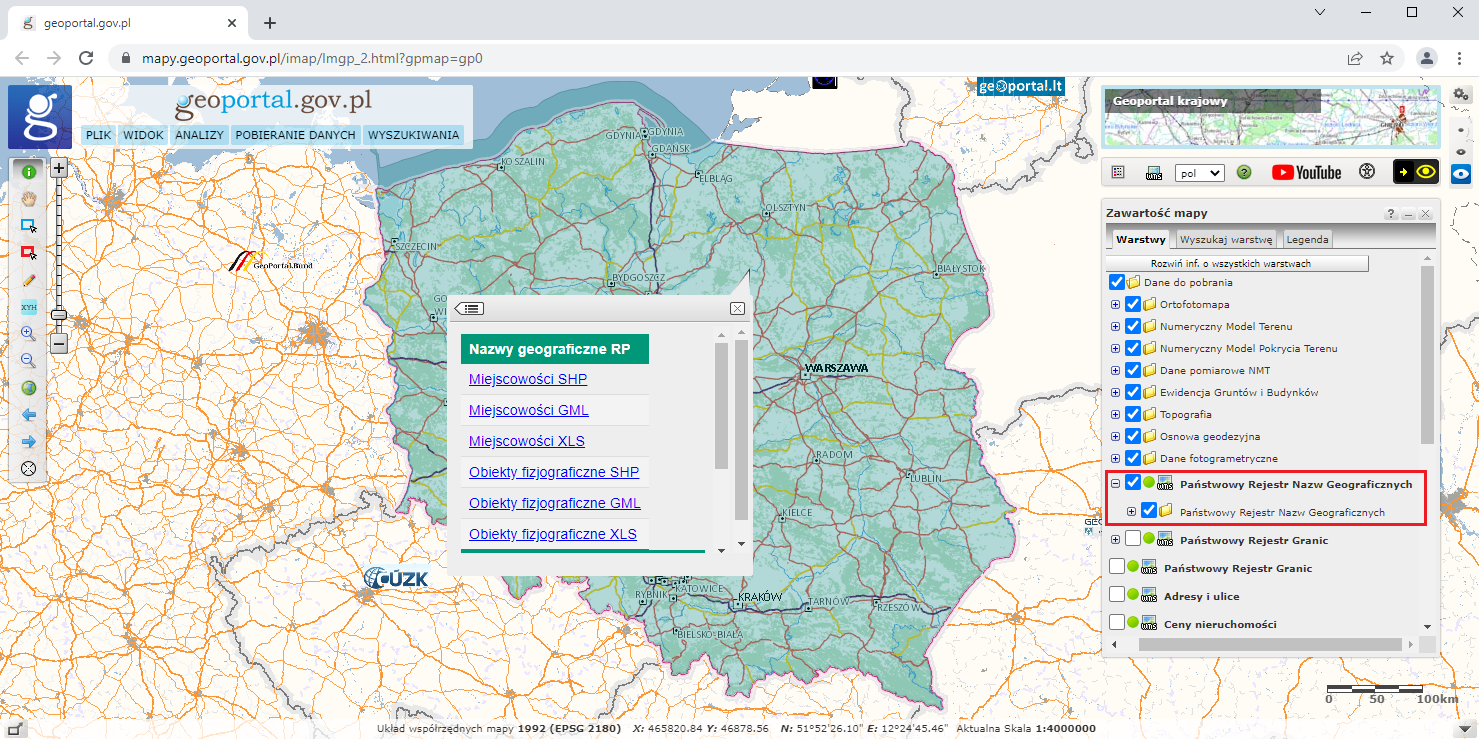Screen dimensions: 1479x739
Task: Click the pencil measure/draw tool
Action: (29, 281)
